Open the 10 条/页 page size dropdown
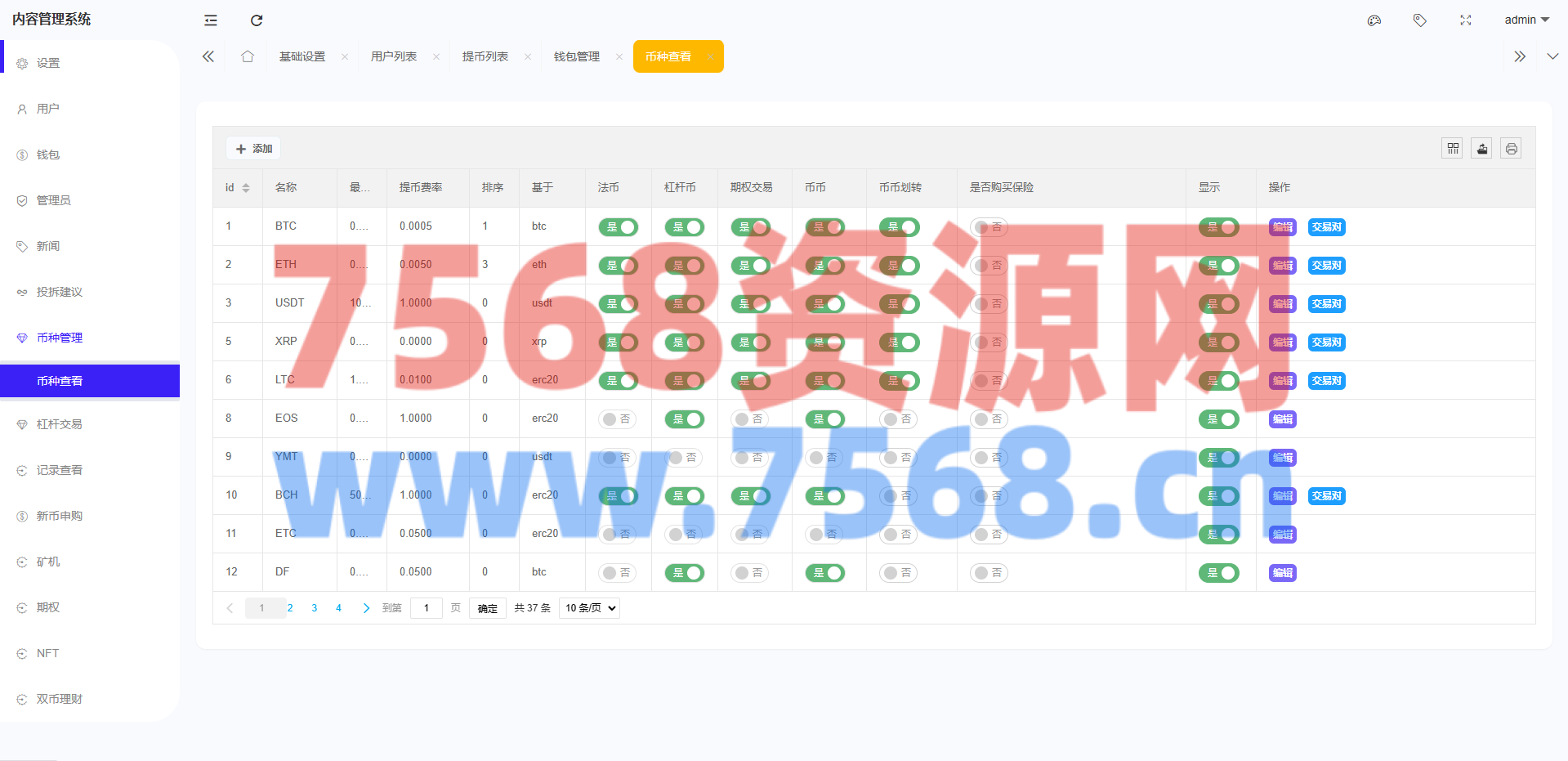 (x=589, y=608)
